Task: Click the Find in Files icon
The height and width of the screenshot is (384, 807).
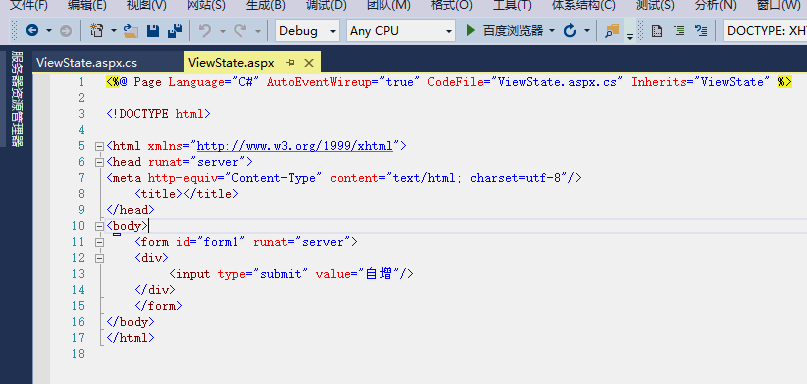Action: click(611, 31)
